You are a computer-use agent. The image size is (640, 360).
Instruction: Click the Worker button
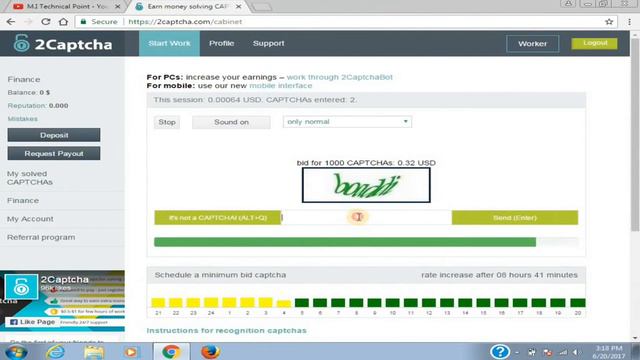click(532, 44)
